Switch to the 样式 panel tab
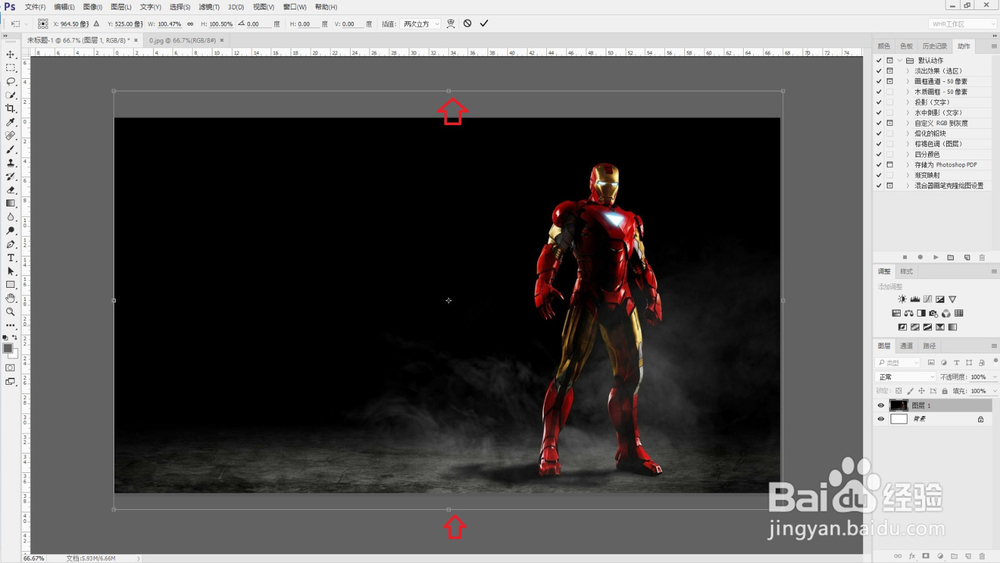 (906, 271)
